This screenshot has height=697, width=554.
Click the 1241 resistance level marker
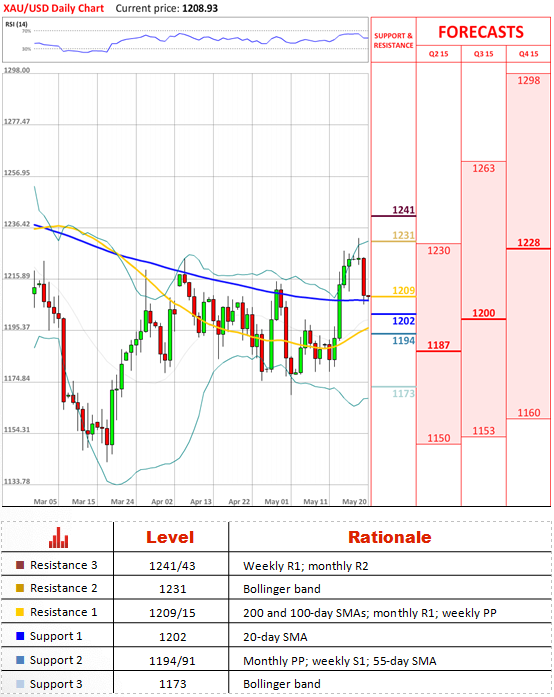(404, 210)
